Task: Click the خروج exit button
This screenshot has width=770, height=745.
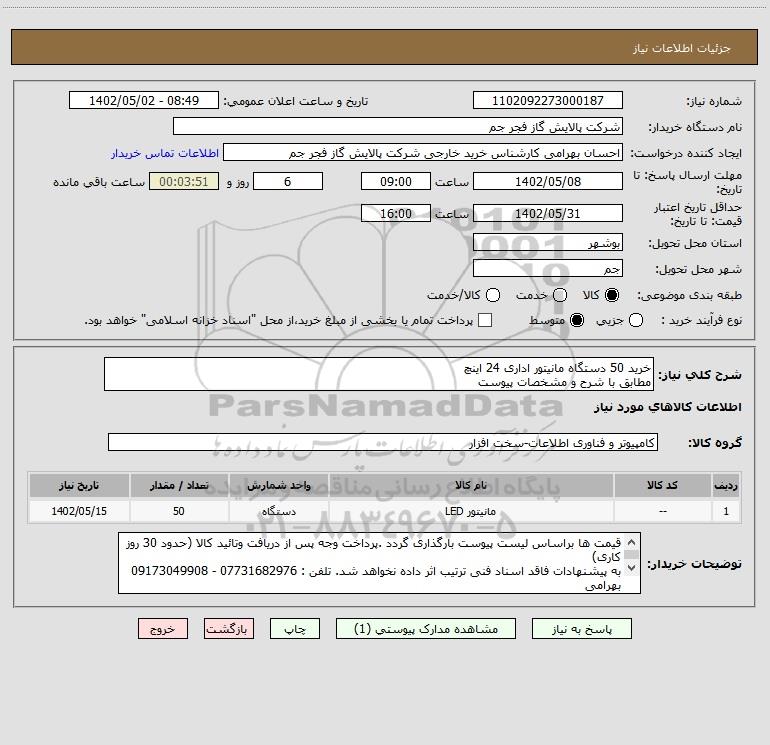Action: pos(163,629)
